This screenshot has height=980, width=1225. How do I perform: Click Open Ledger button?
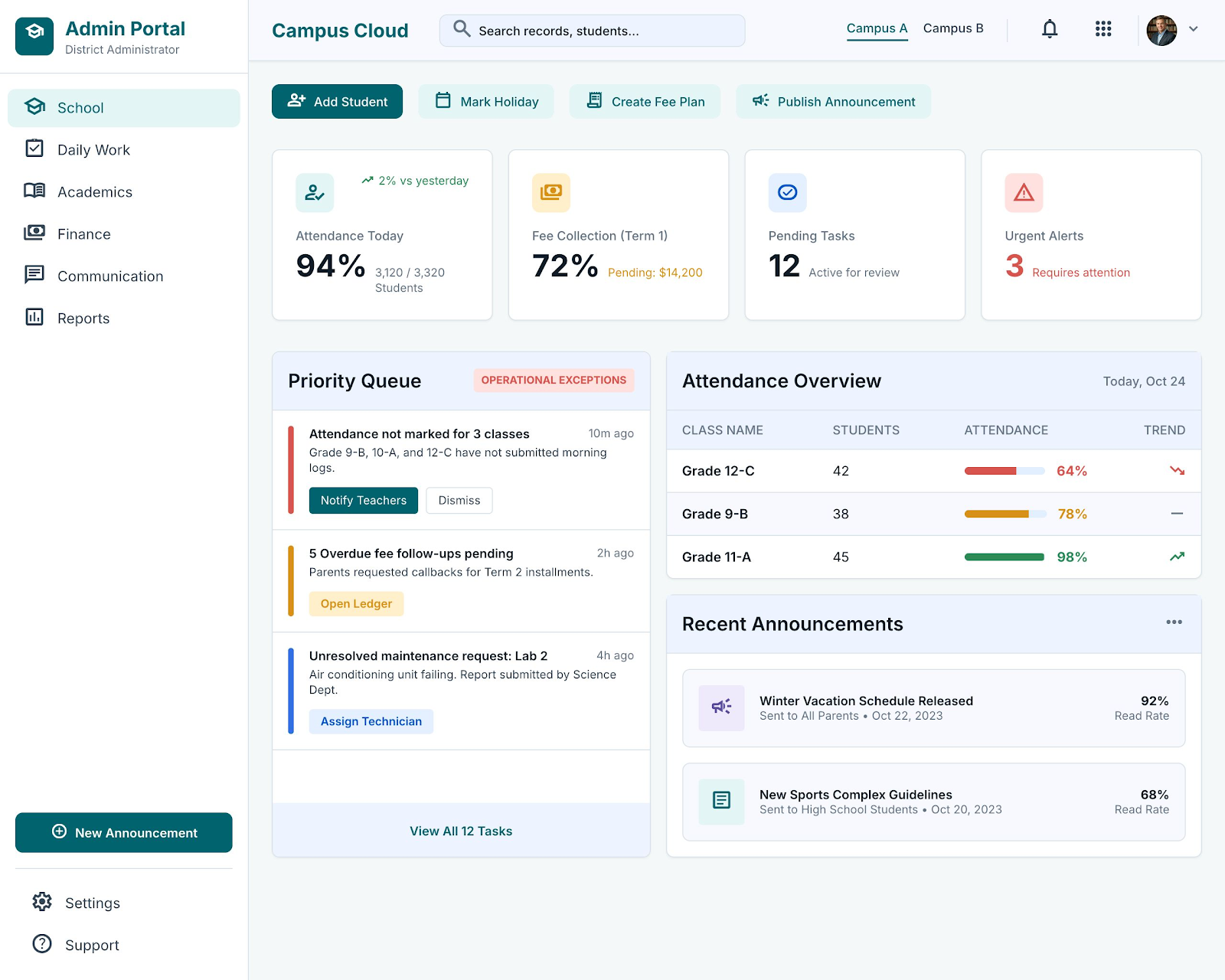coord(356,604)
